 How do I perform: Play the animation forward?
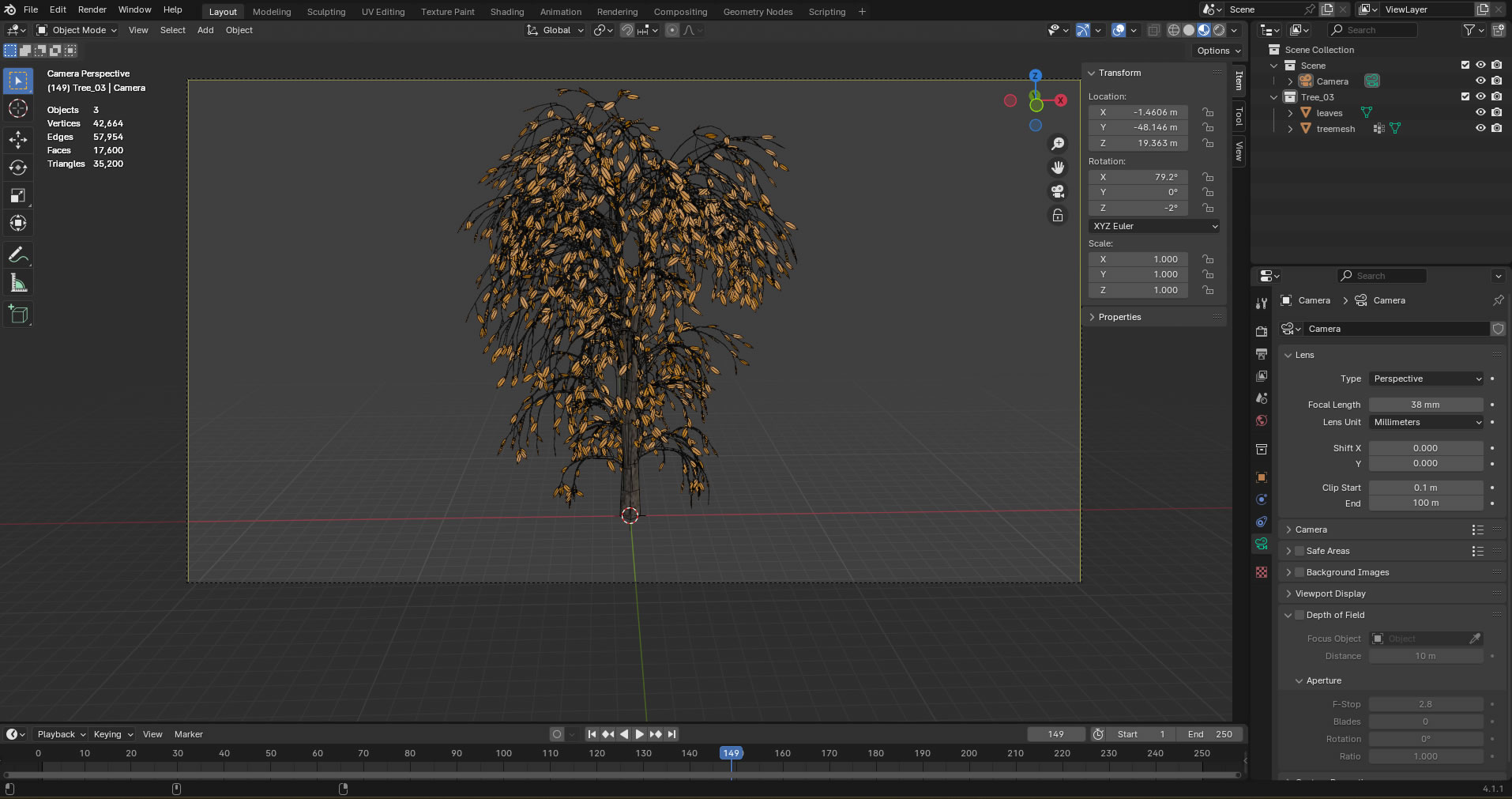(x=640, y=734)
